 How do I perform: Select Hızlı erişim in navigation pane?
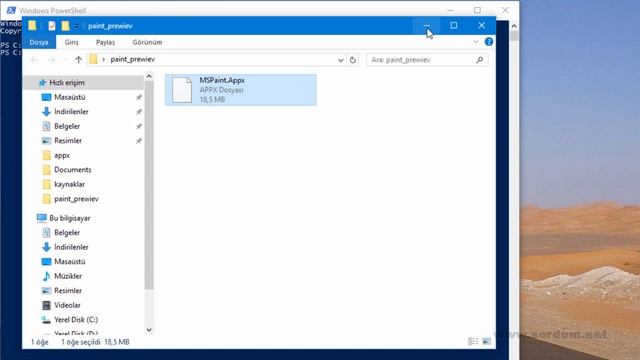(x=67, y=82)
